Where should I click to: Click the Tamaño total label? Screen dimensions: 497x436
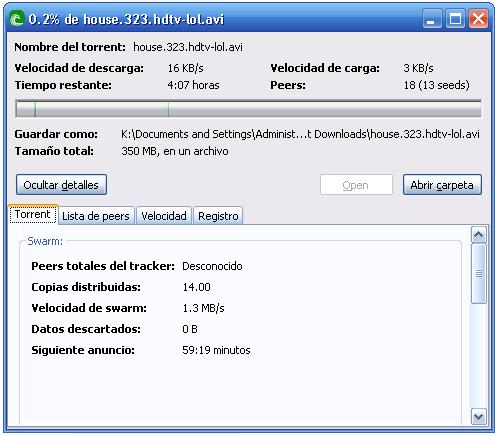[54, 151]
